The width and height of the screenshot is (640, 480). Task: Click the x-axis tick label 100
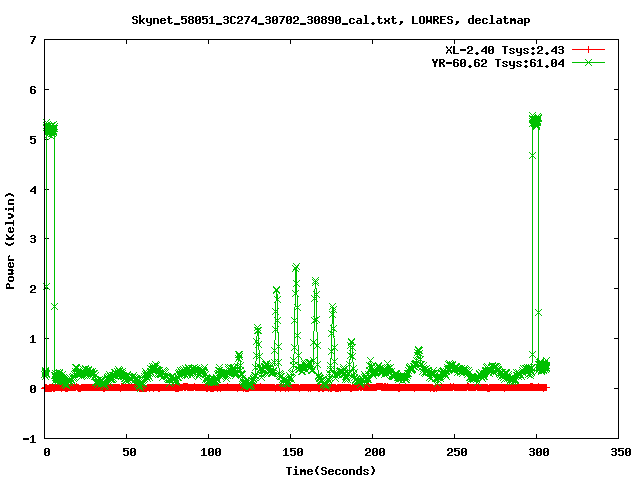tap(211, 452)
